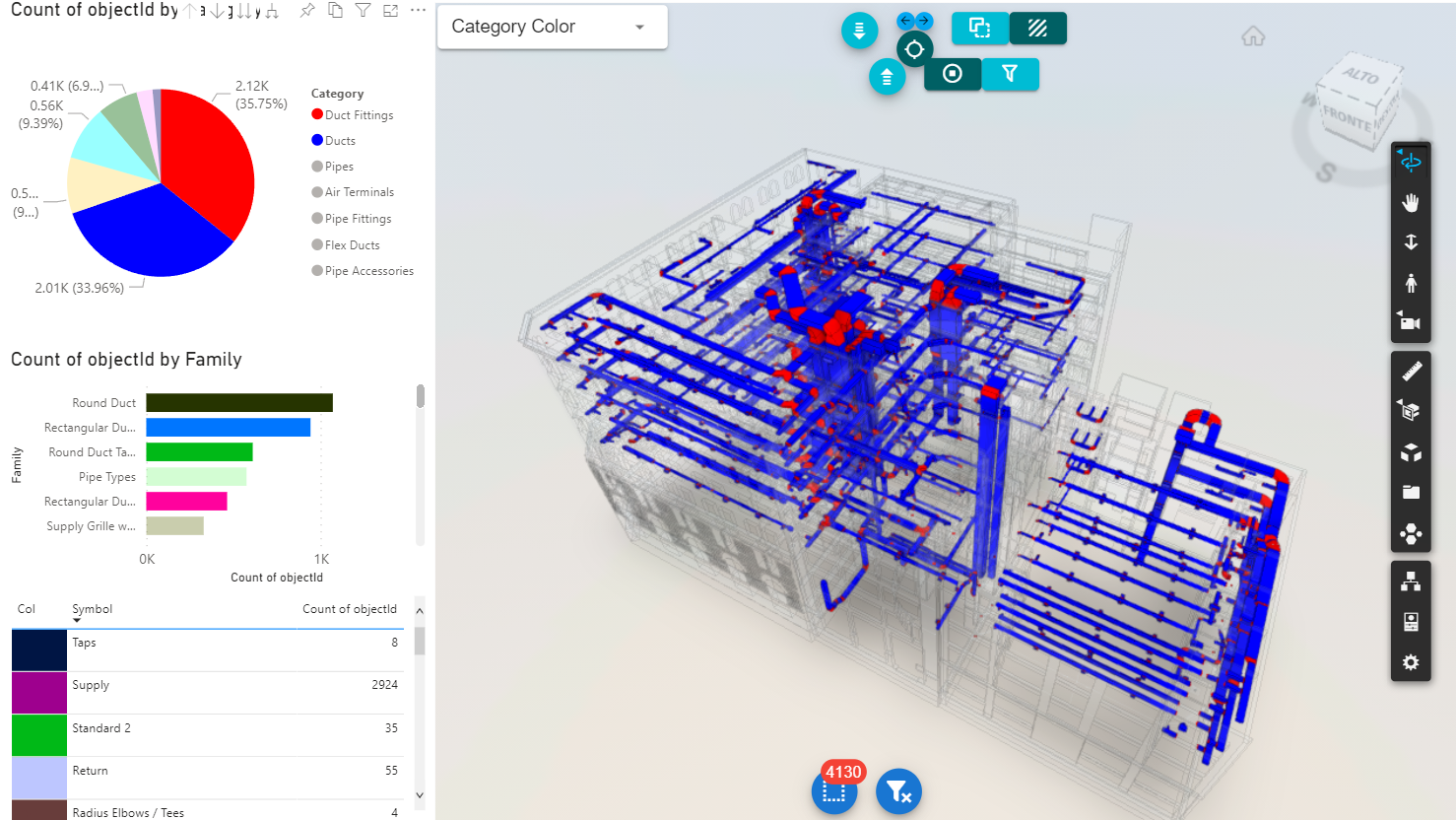The height and width of the screenshot is (820, 1456).
Task: Open the Category Color dropdown
Action: click(x=552, y=27)
